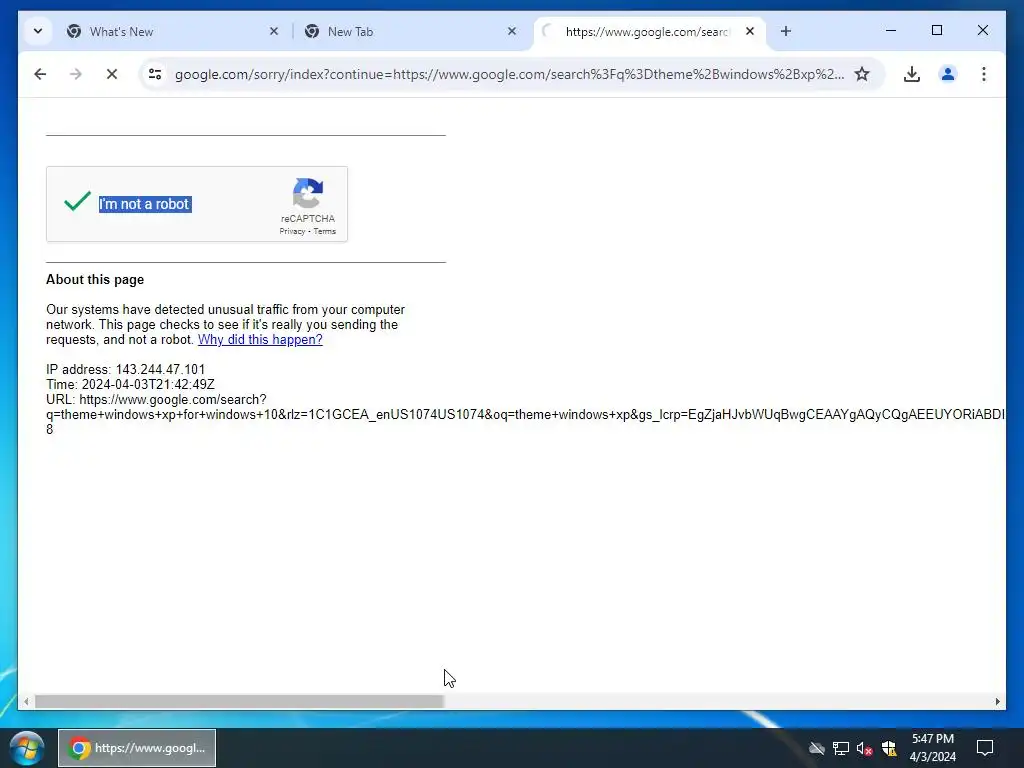Viewport: 1024px width, 768px height.
Task: Go forward to next page
Action: click(76, 74)
